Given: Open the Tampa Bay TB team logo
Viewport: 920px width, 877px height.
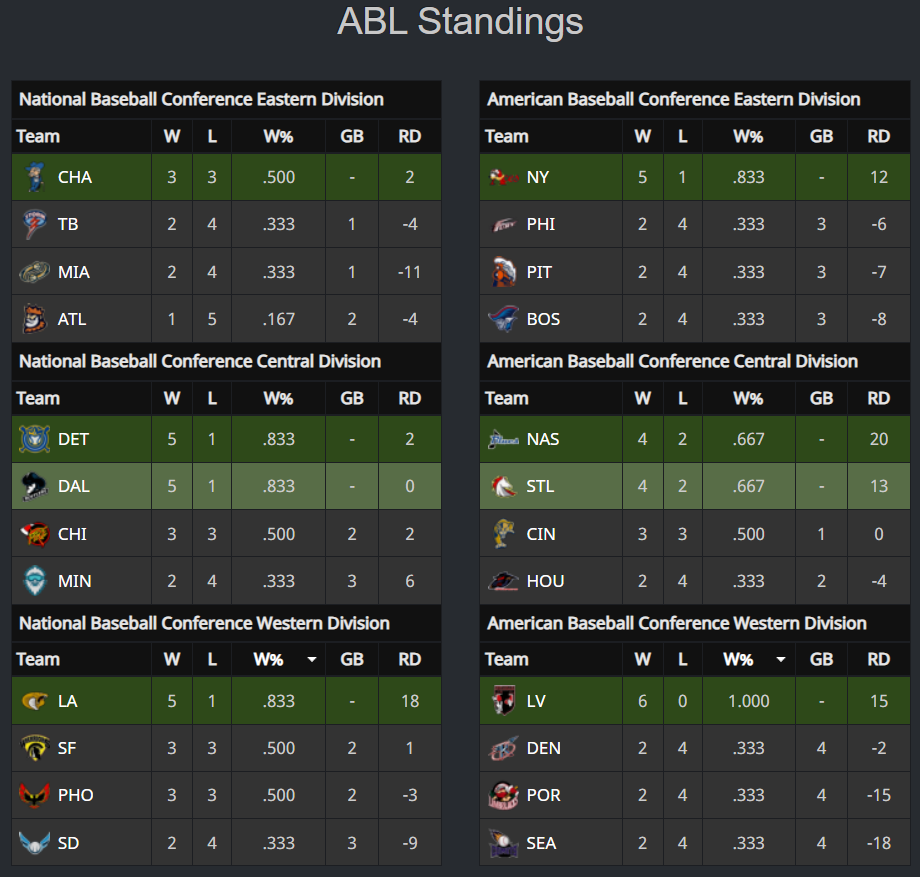Looking at the screenshot, I should (34, 224).
